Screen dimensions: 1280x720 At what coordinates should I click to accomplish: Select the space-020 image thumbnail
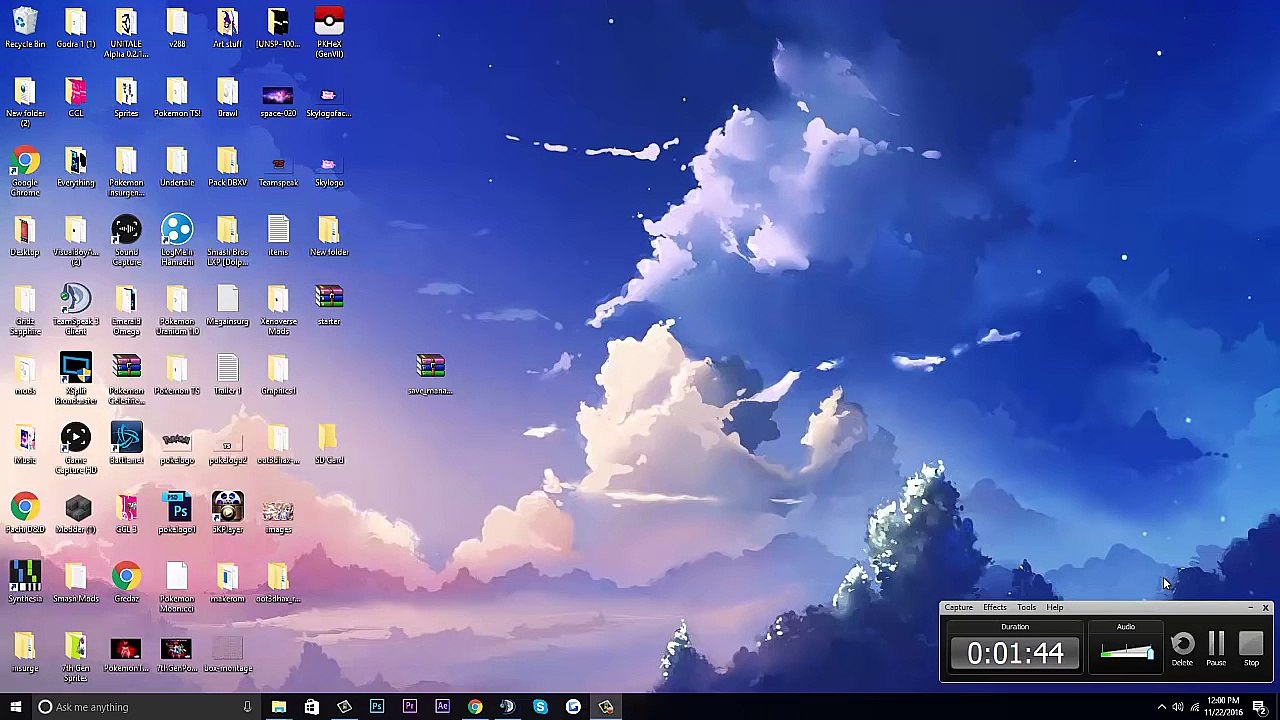click(278, 102)
